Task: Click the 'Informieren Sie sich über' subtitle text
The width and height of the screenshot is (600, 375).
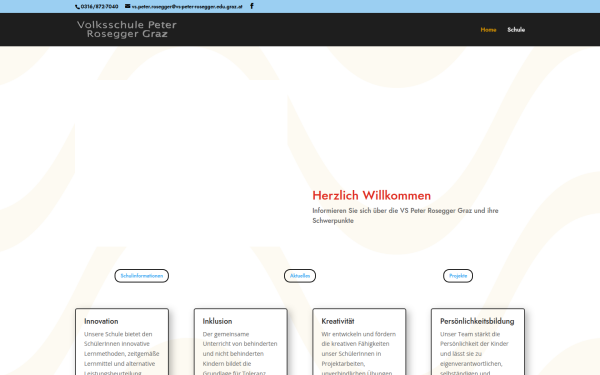Action: [x=405, y=215]
